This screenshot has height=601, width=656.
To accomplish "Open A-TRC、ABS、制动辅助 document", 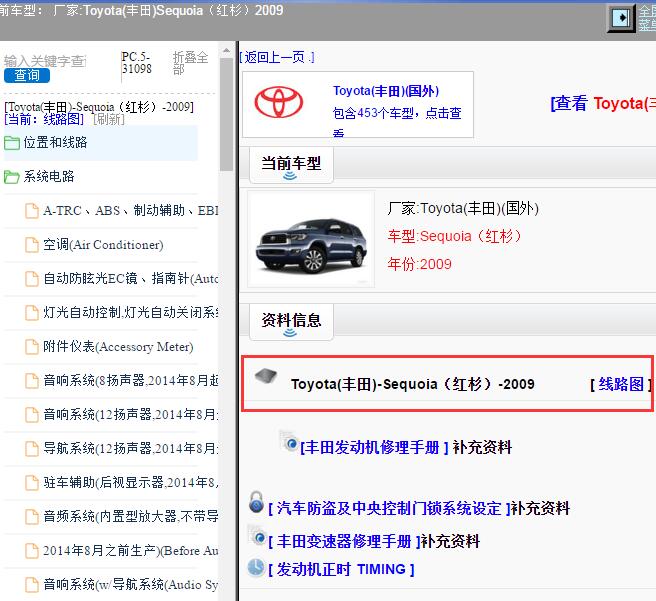I will click(x=131, y=210).
